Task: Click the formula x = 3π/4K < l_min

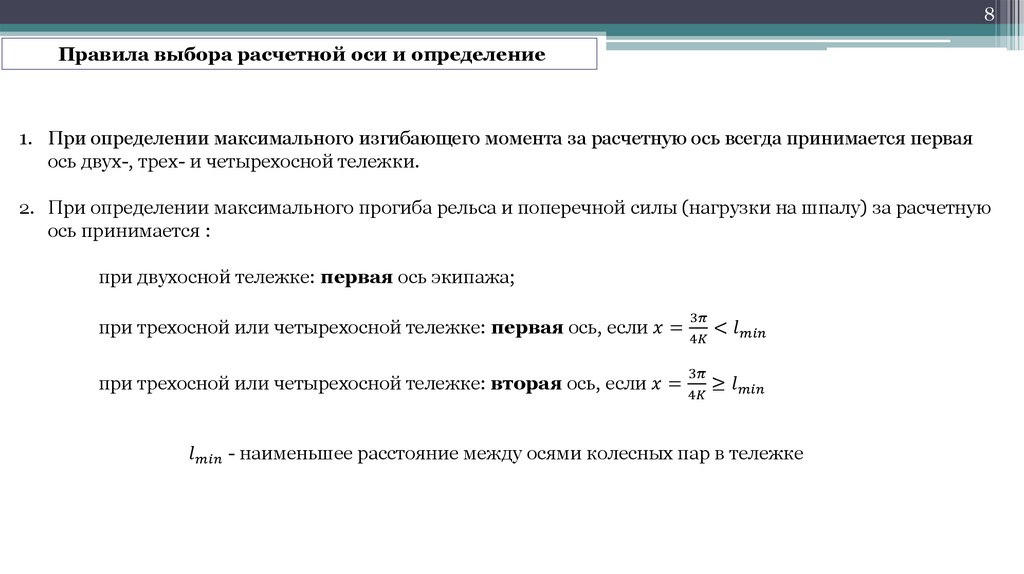Action: (709, 328)
